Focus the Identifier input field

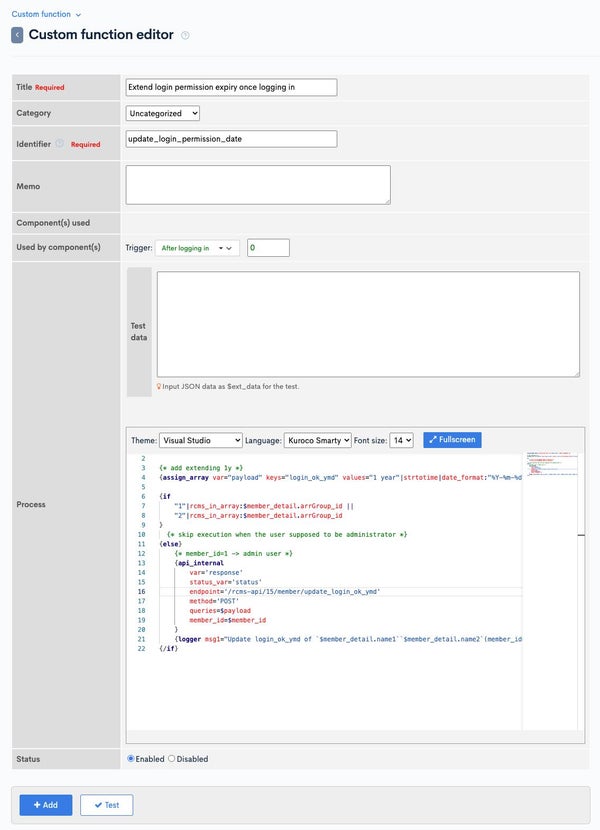(x=231, y=139)
